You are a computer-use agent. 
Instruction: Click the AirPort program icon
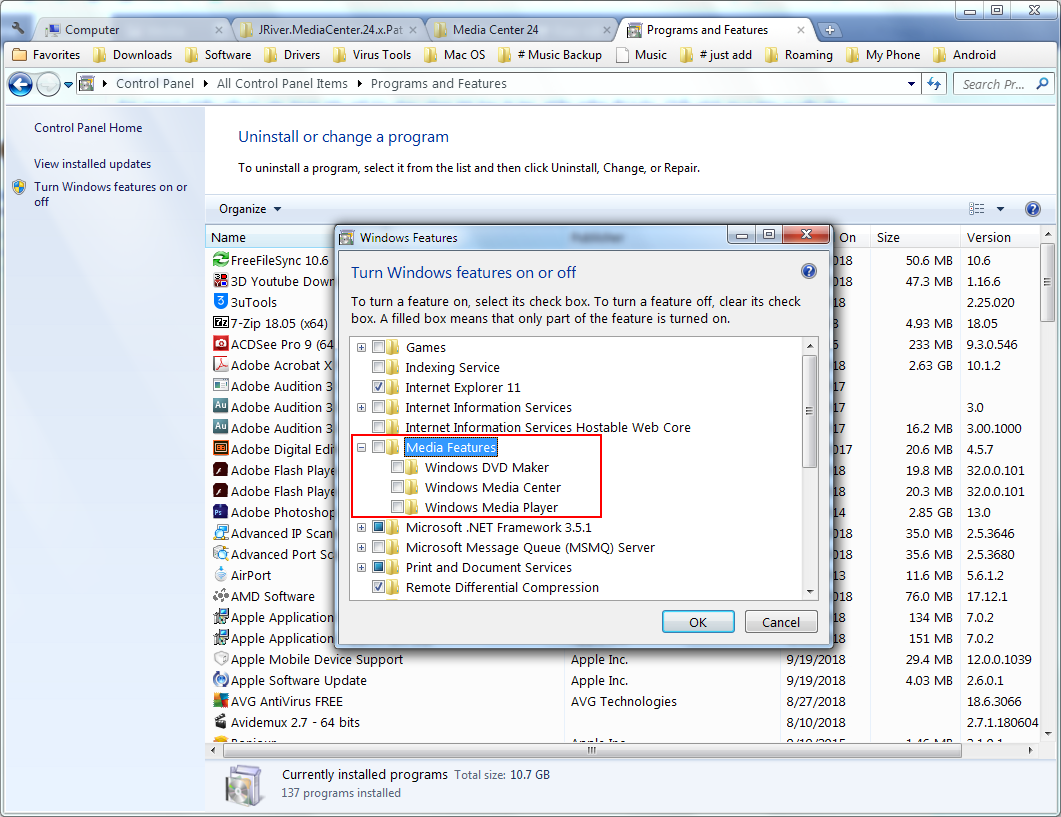(x=221, y=575)
